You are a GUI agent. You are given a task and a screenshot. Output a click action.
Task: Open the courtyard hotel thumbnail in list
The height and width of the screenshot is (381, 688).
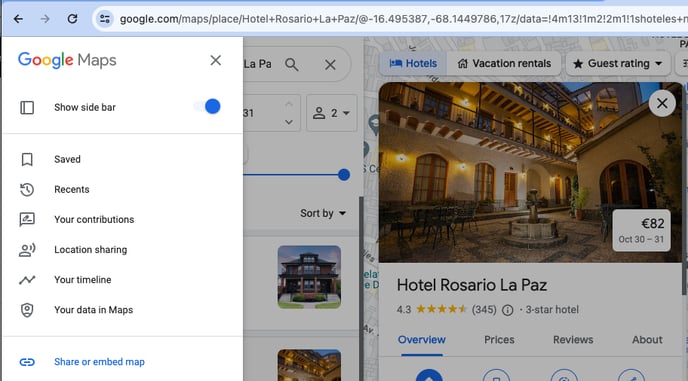309,365
